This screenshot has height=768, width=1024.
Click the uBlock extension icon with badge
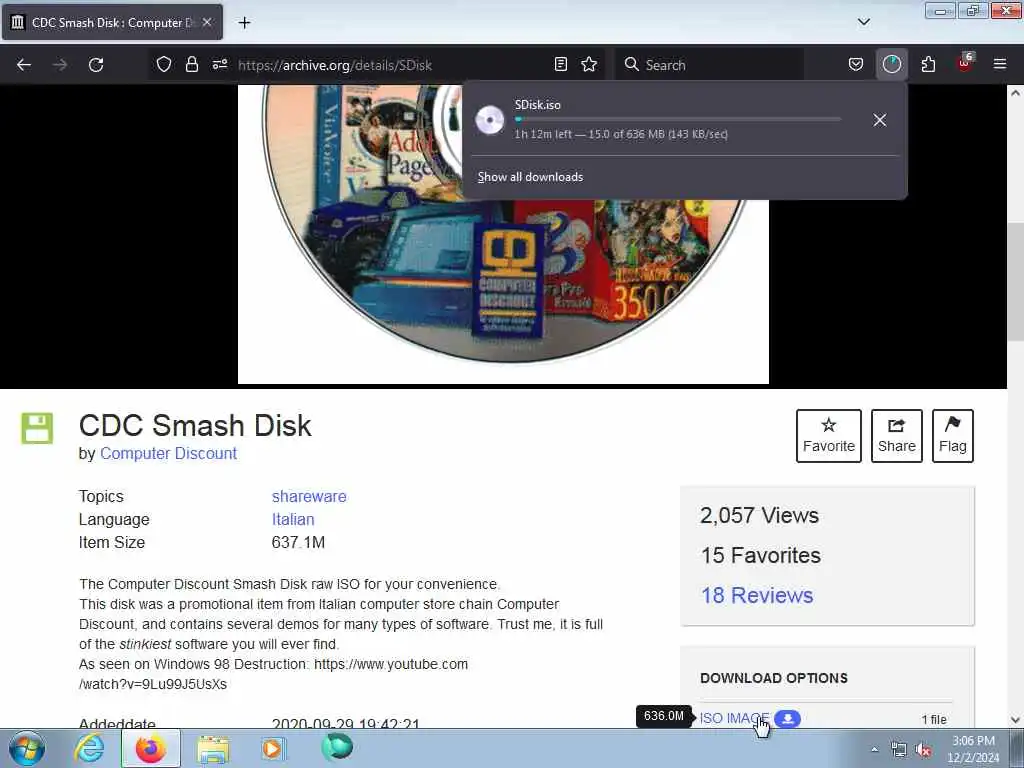965,63
